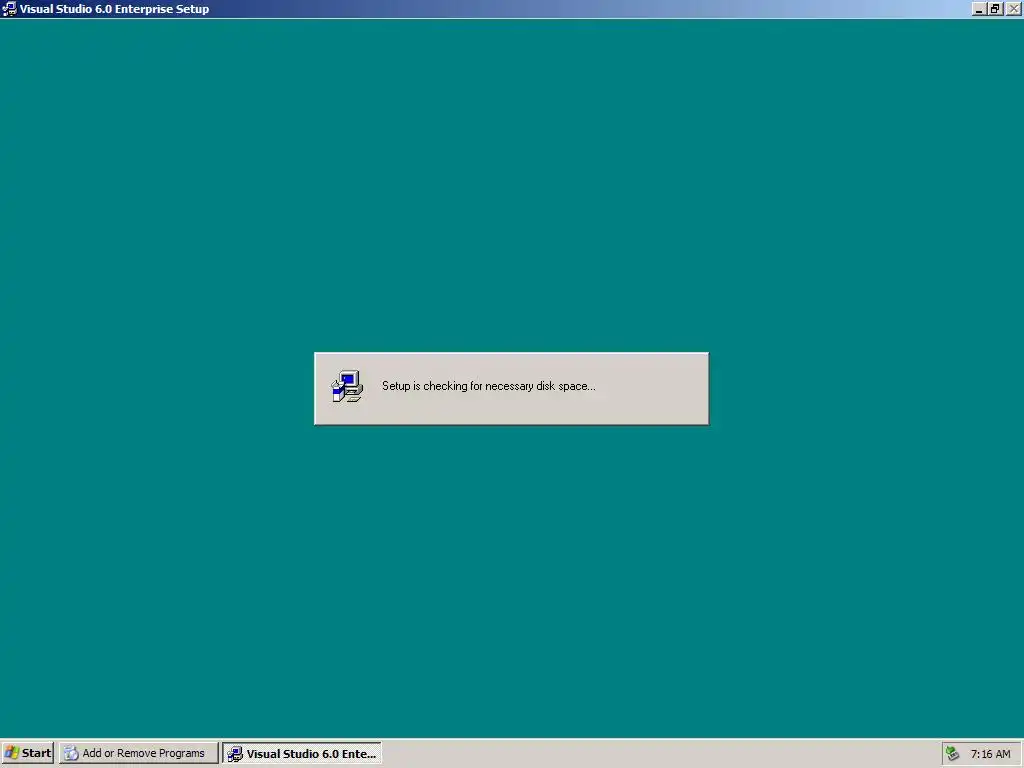
Task: Click the Visual Studio 6.0 Enterprise Setup title text
Action: pyautogui.click(x=114, y=9)
